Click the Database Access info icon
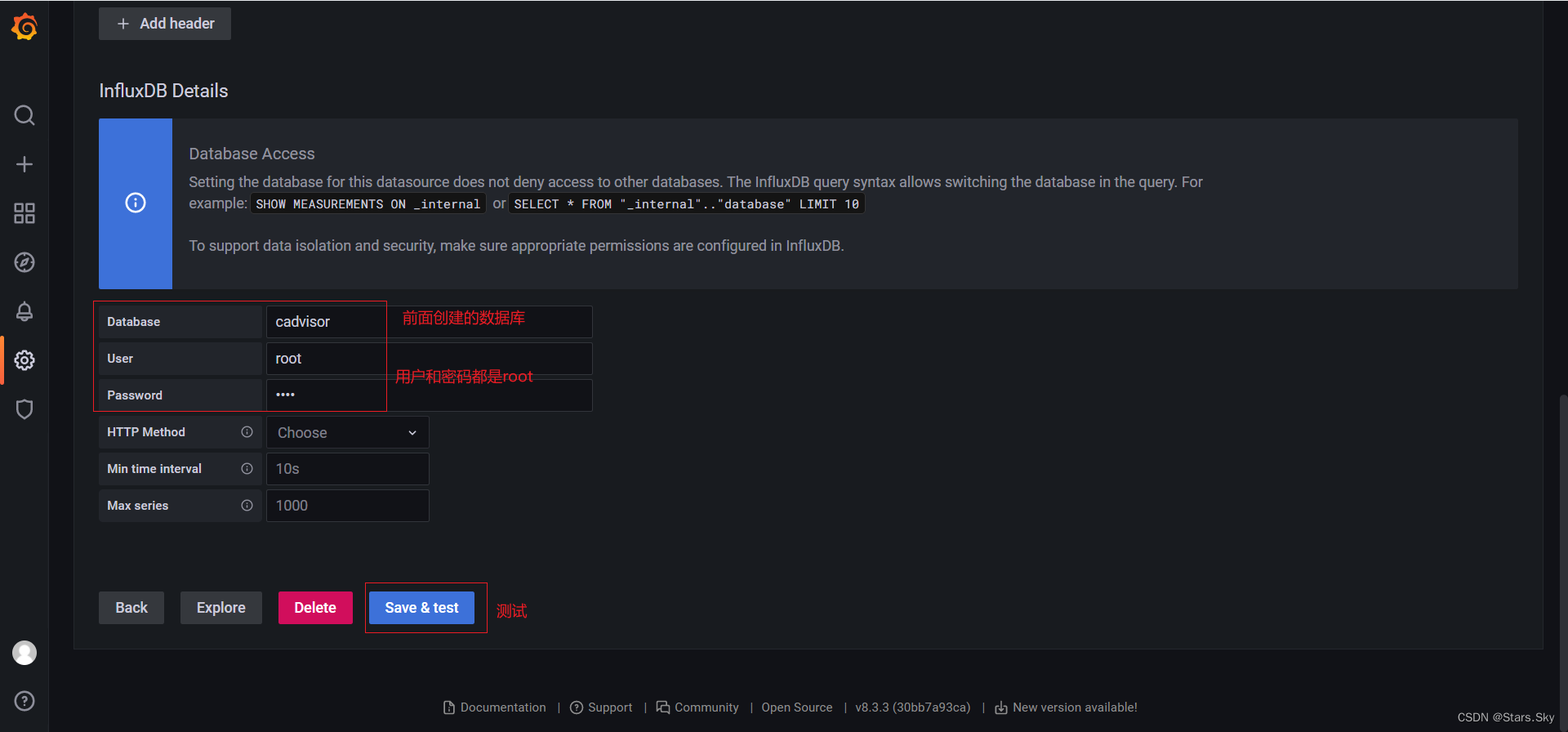 point(136,203)
